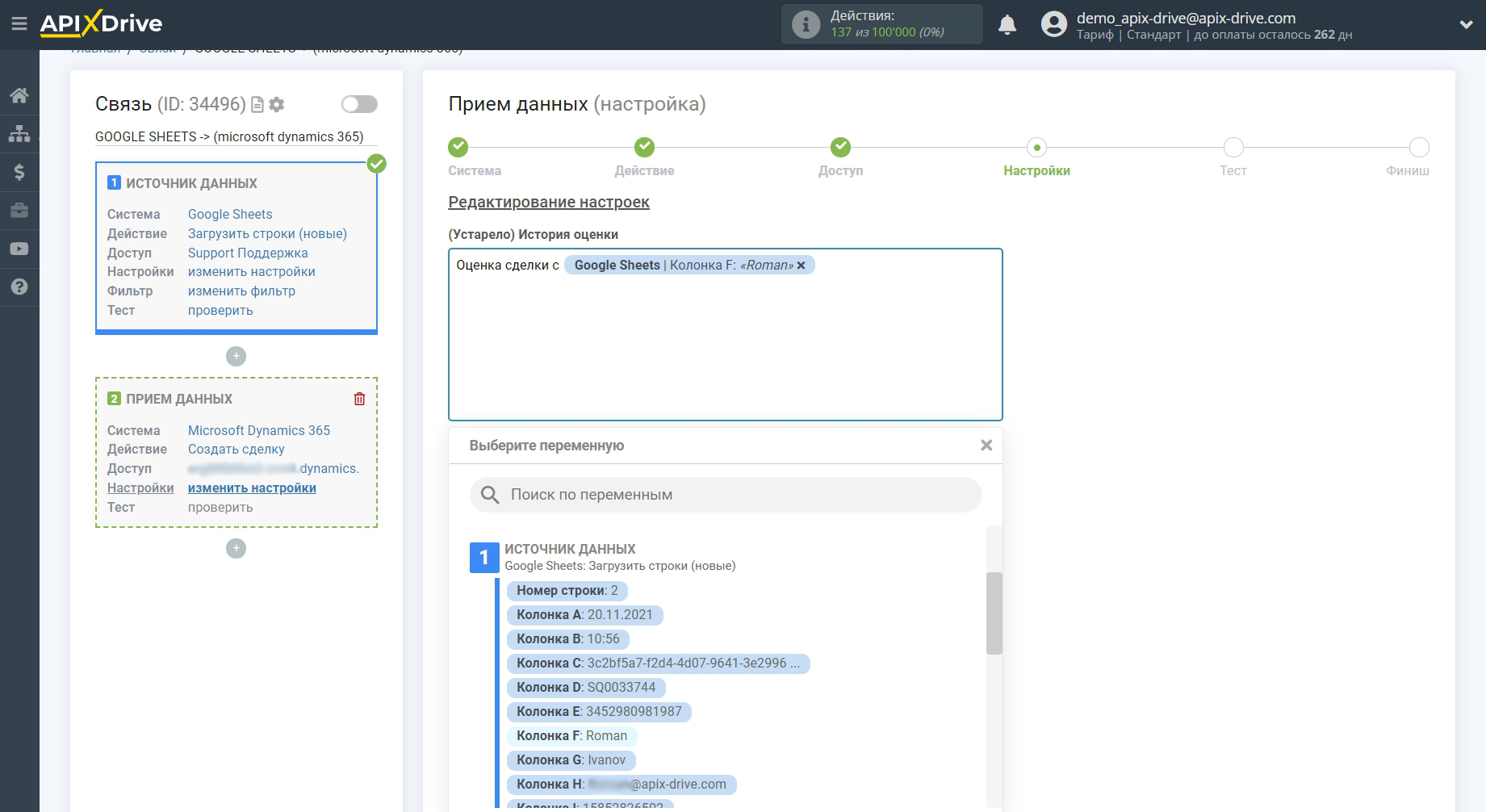This screenshot has width=1486, height=812.
Task: Add step below data receiver block
Action: tap(236, 548)
